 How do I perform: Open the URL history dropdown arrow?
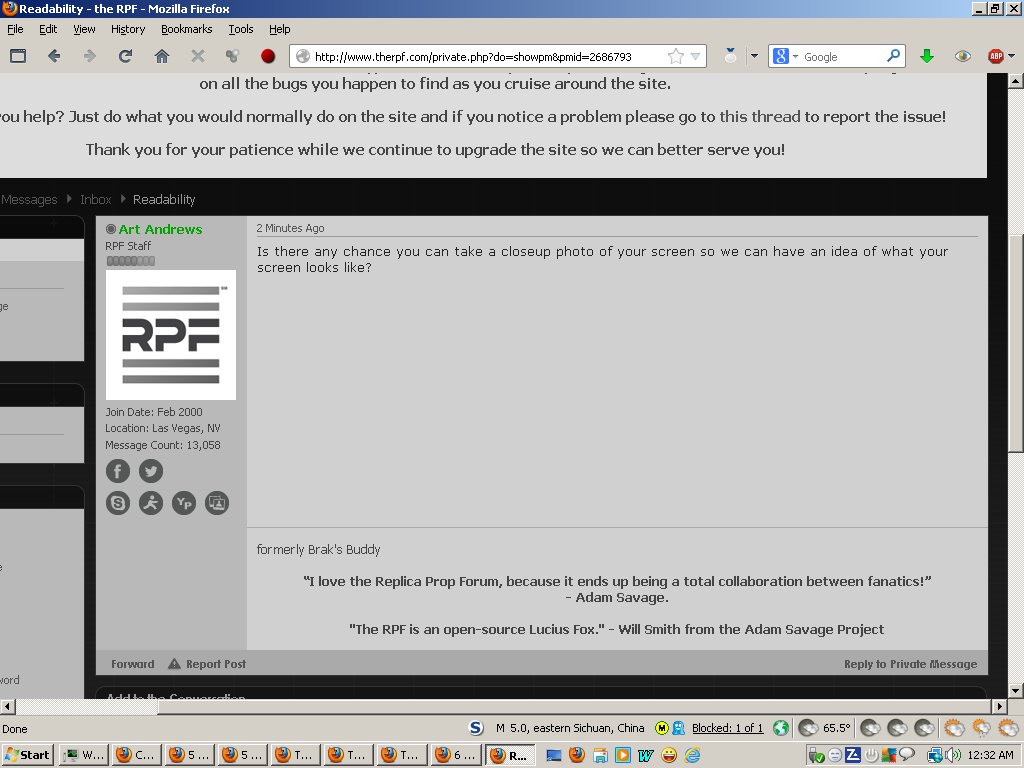[x=696, y=56]
